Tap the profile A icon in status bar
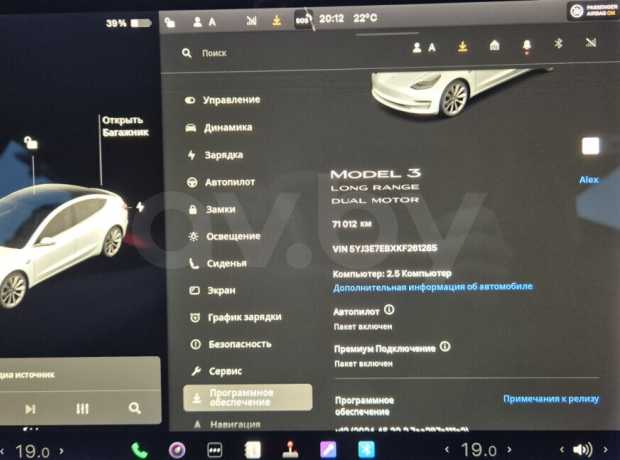Image resolution: width=620 pixels, height=460 pixels. [204, 21]
